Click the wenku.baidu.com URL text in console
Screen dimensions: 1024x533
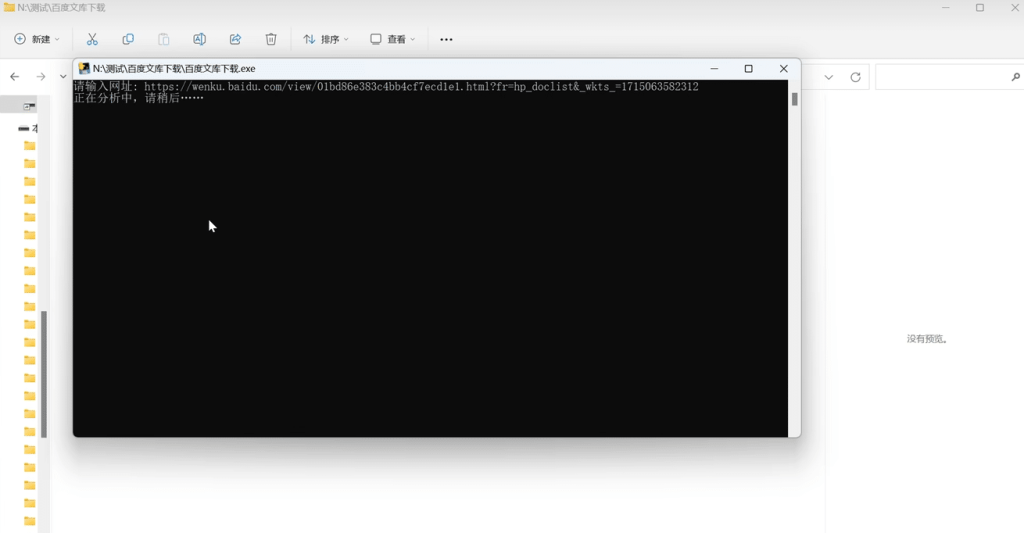pos(421,86)
